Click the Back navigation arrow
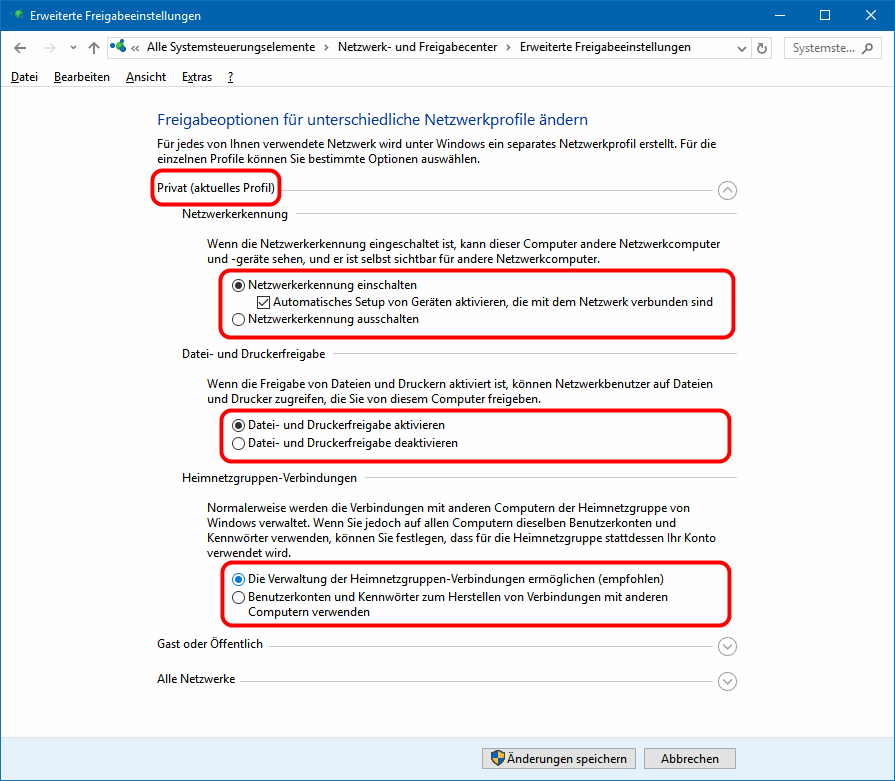Image resolution: width=895 pixels, height=781 pixels. (21, 48)
